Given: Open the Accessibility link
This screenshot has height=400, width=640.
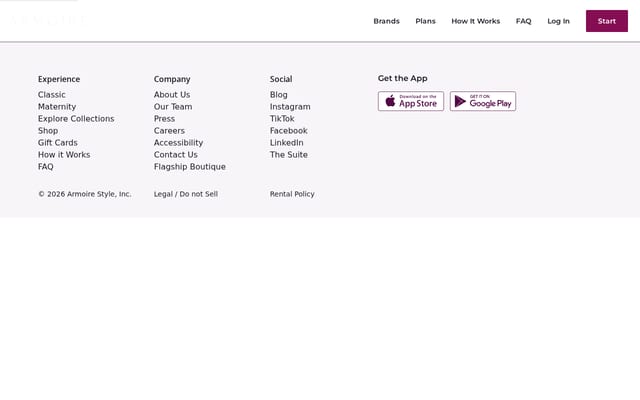Looking at the screenshot, I should click(x=178, y=143).
